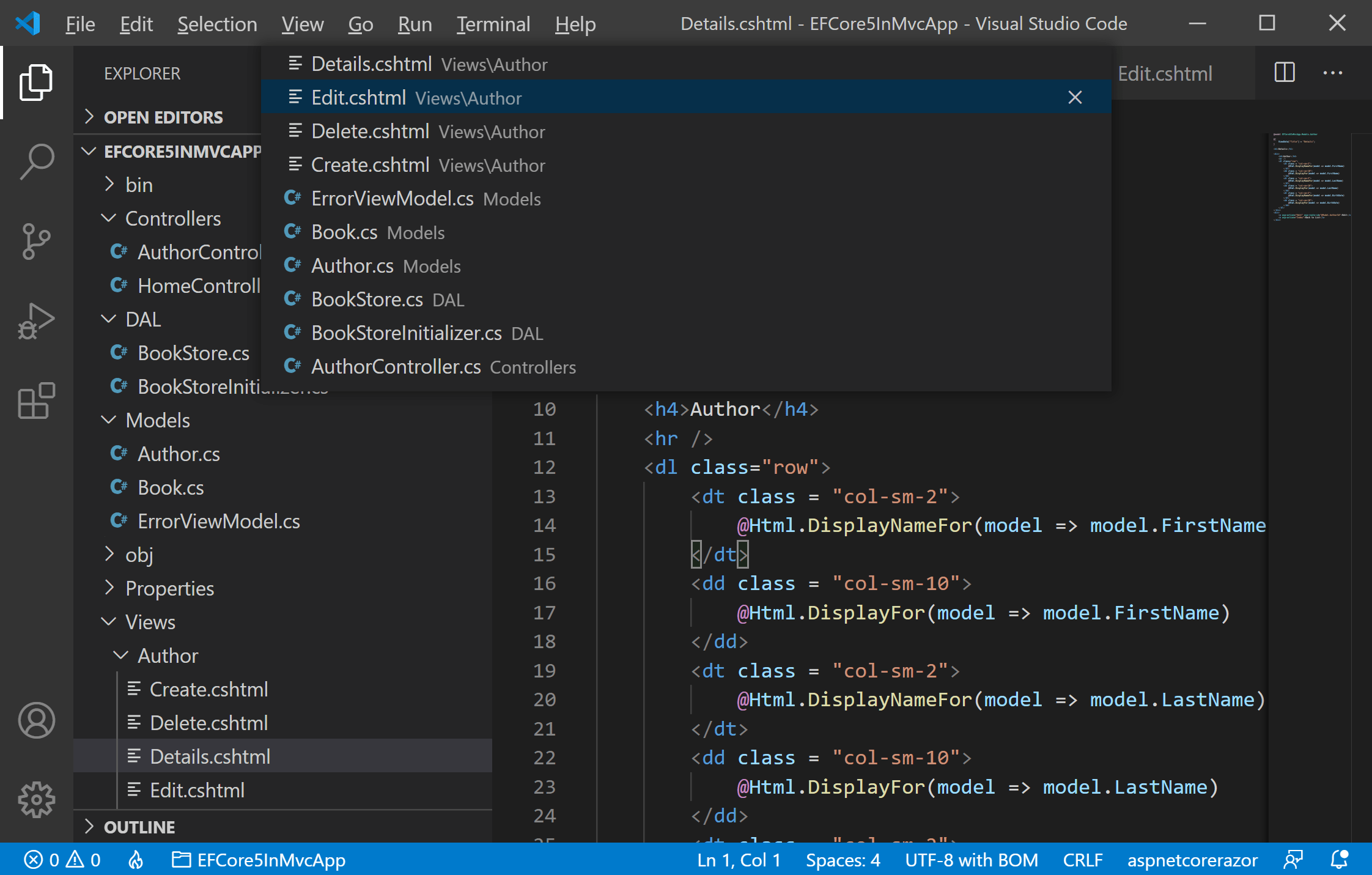1372x875 pixels.
Task: Open the Terminal menu
Action: click(493, 24)
